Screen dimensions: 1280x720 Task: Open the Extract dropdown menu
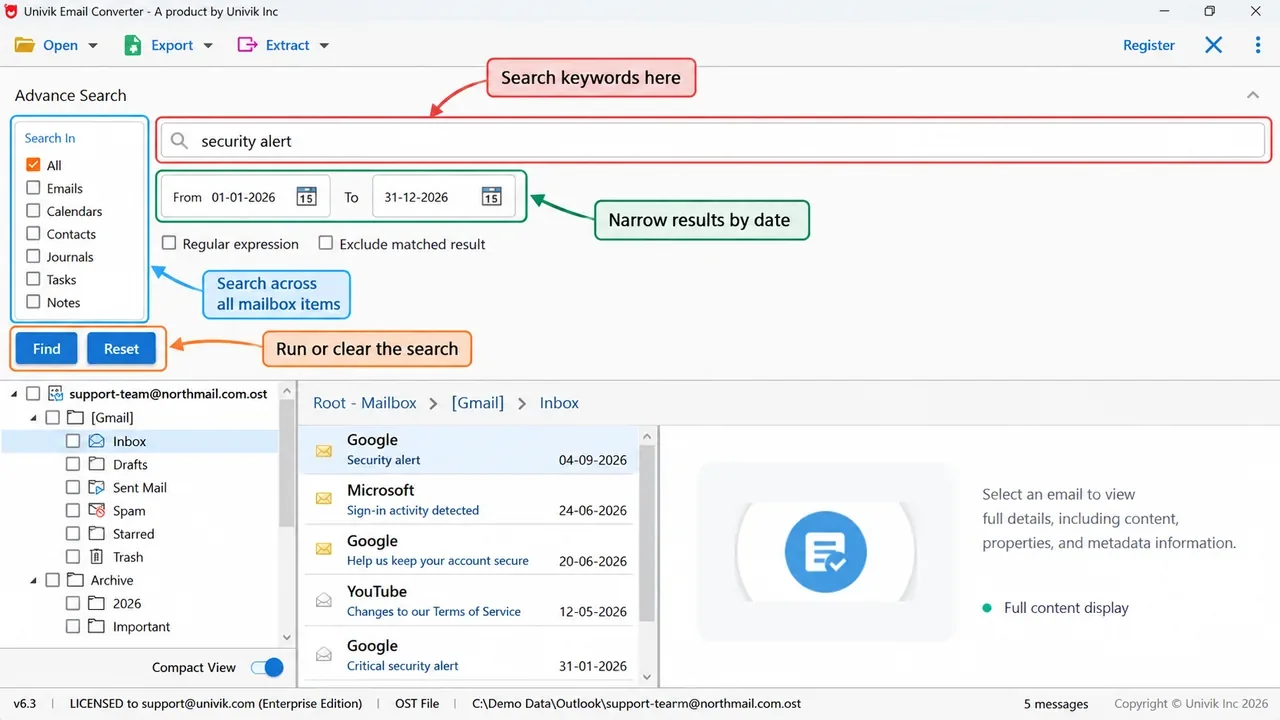coord(323,46)
